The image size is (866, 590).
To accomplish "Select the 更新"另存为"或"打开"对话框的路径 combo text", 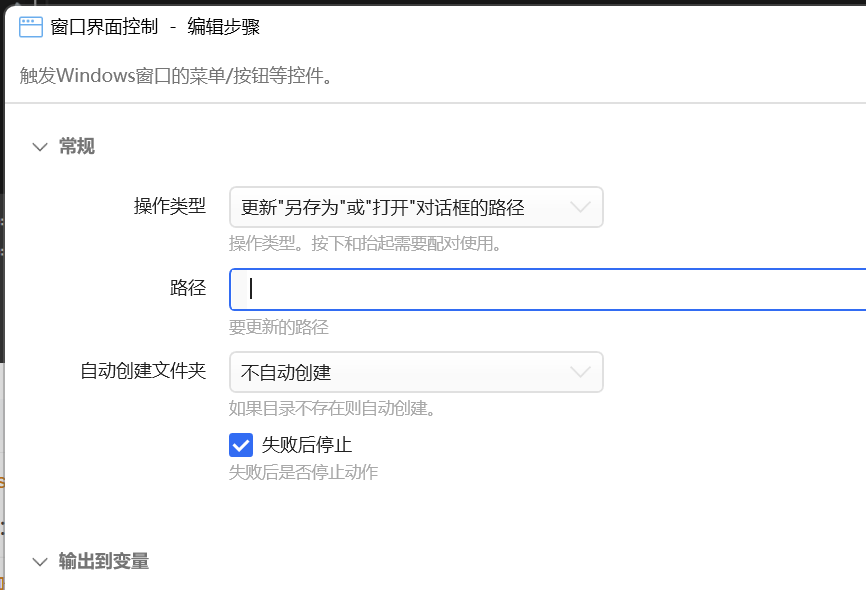I will coord(382,207).
